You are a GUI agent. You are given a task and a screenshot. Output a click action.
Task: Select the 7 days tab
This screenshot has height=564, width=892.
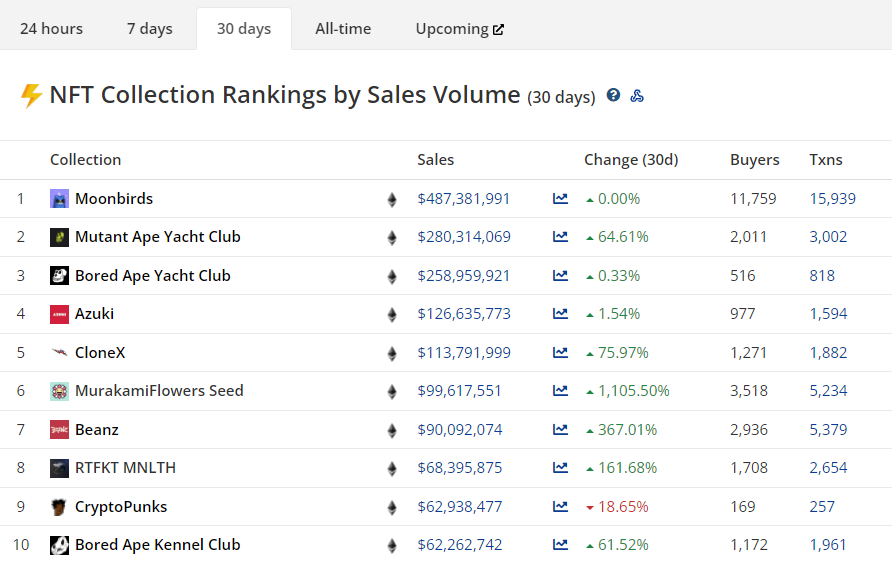(x=150, y=29)
